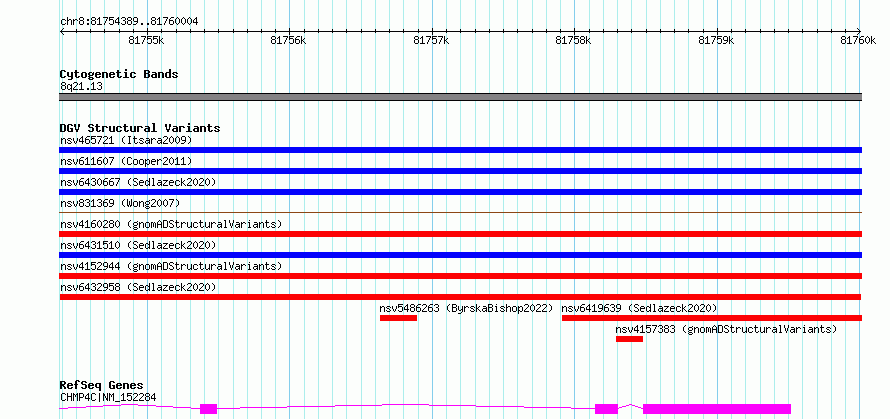Screen dimensions: 890x419
Task: Click the Cytogenetic Bands track title
Action: tap(119, 74)
